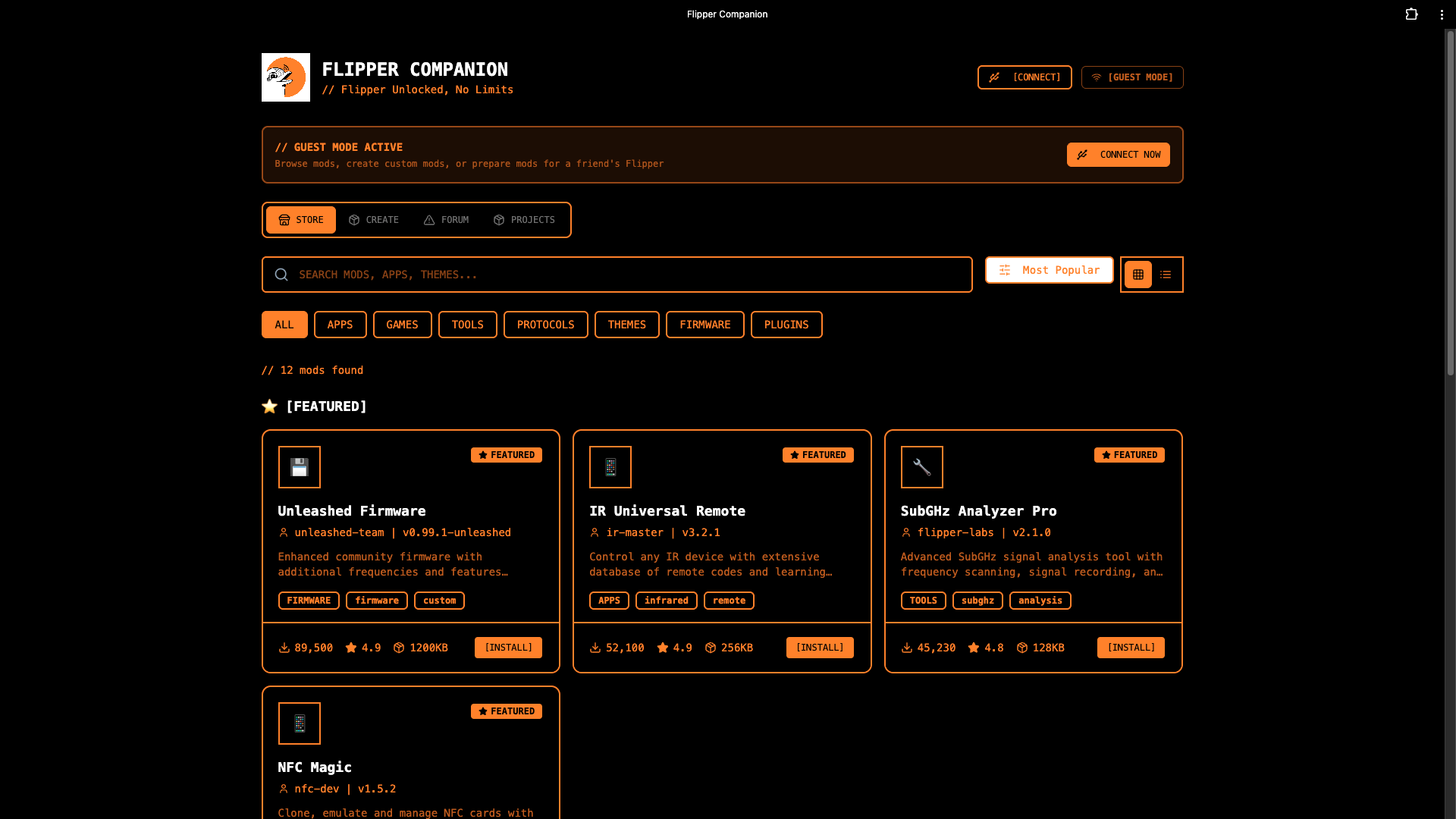Switch to list view
This screenshot has height=819, width=1456.
[1166, 275]
